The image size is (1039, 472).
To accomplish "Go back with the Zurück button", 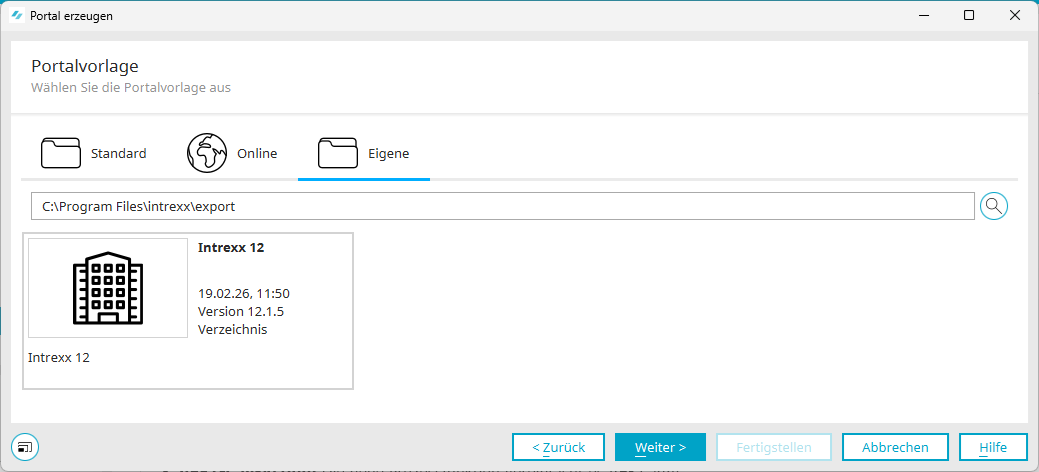I will [x=558, y=447].
